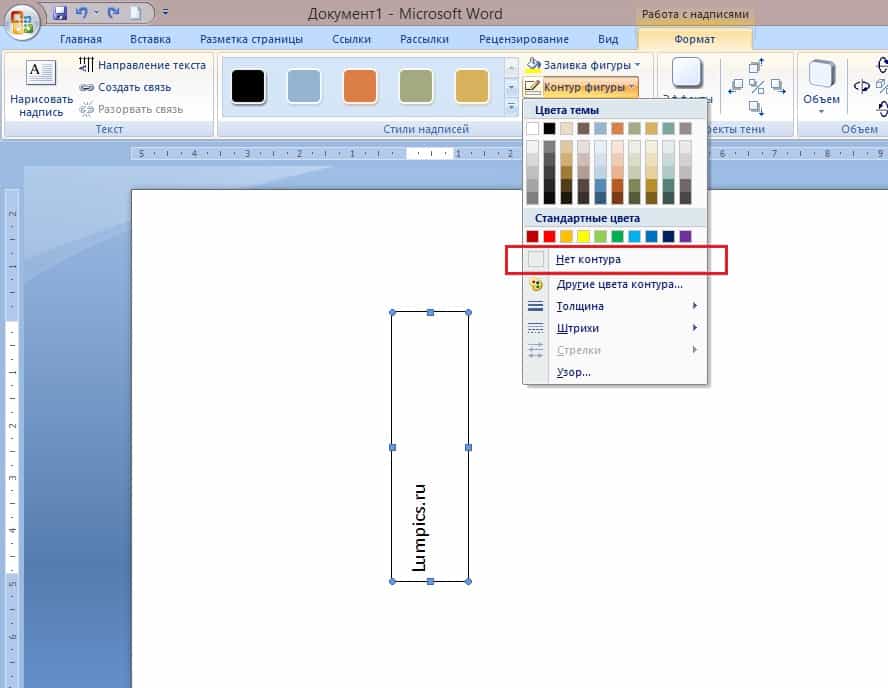Expand Заливка фигуры fill dropdown
Image resolution: width=888 pixels, height=688 pixels.
pos(591,65)
